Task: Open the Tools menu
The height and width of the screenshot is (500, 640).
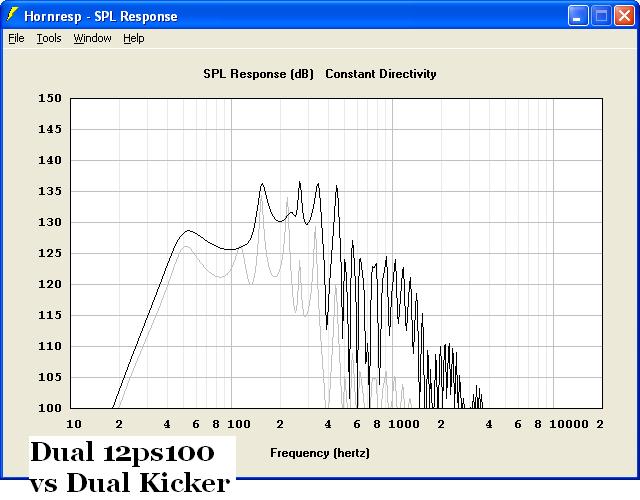Action: [x=49, y=38]
